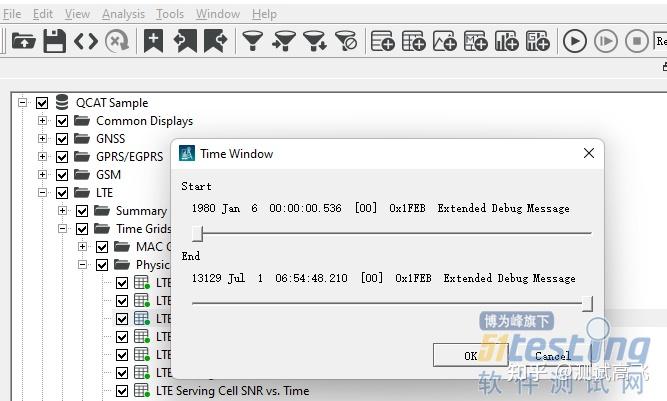Open log file with folder icon
Viewport: 667px width, 401px height.
tap(23, 41)
